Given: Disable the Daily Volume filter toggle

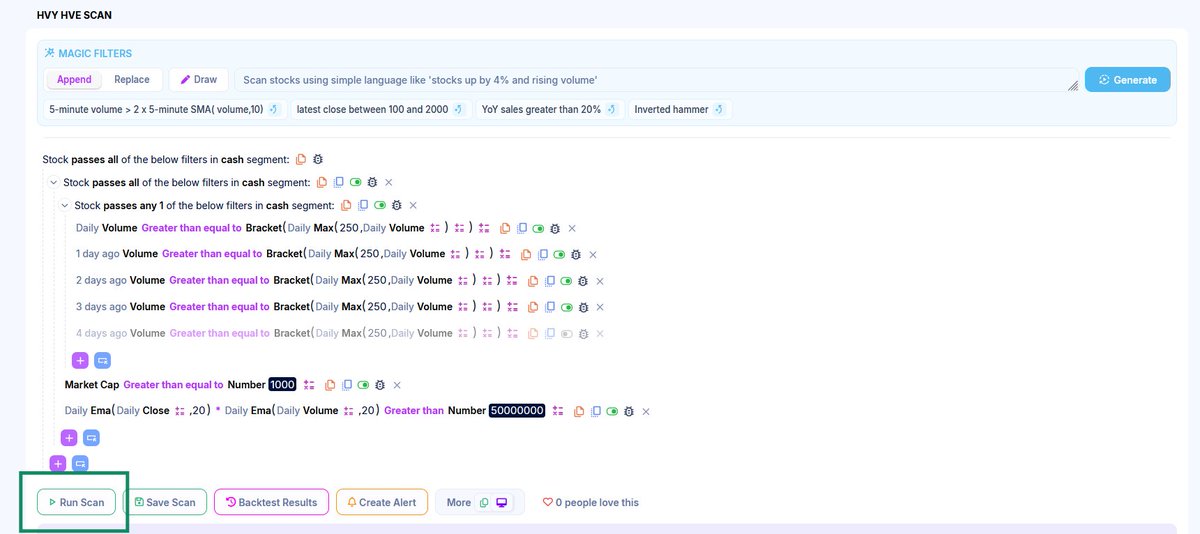Looking at the screenshot, I should (539, 228).
